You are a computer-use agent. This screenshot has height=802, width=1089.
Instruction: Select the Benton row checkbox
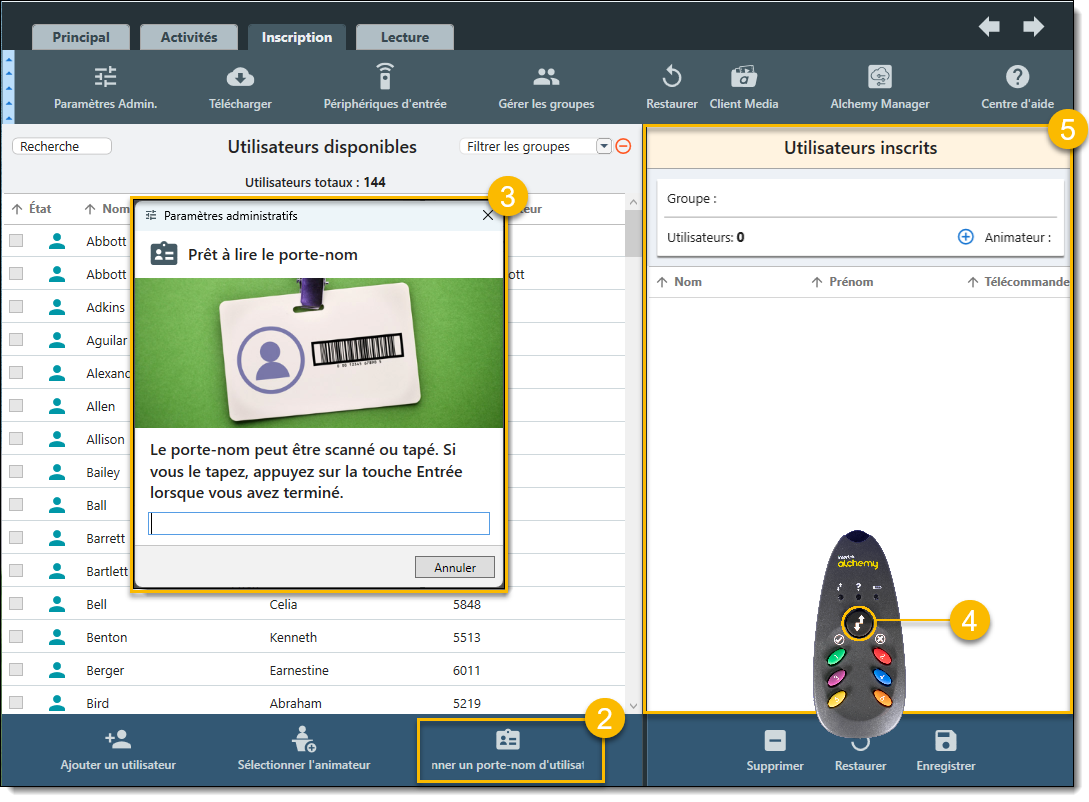tap(16, 637)
